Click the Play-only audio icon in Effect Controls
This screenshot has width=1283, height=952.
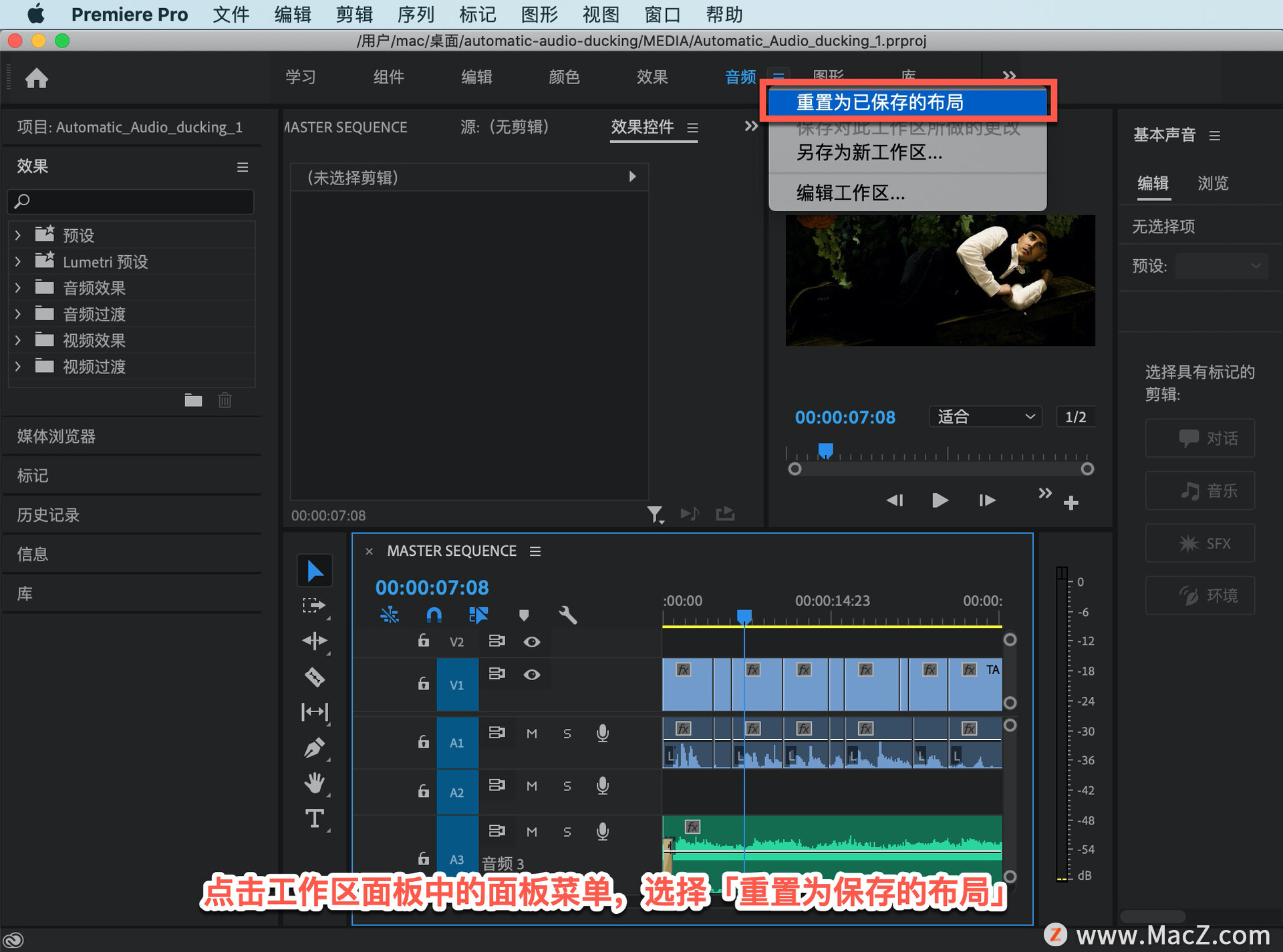point(690,514)
